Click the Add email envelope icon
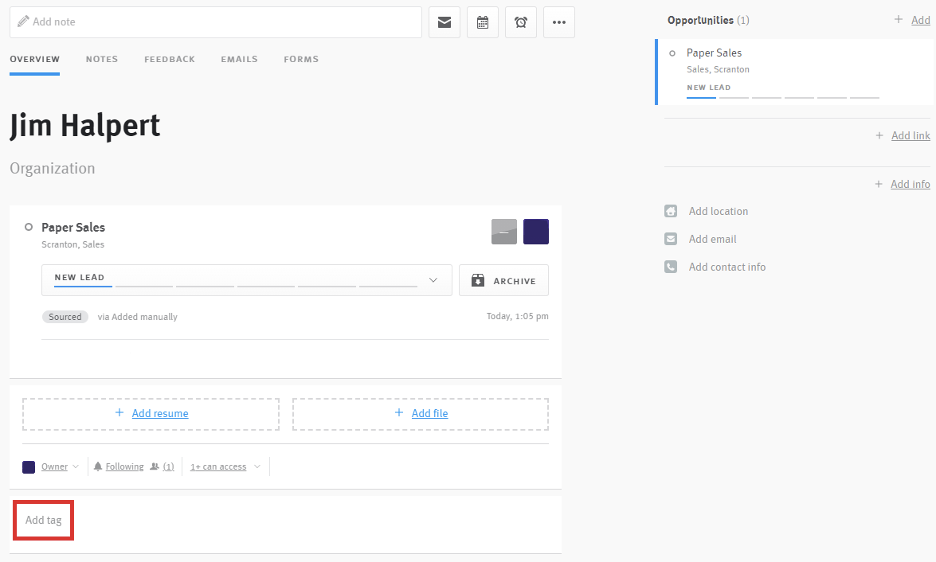This screenshot has height=562, width=936. click(670, 239)
